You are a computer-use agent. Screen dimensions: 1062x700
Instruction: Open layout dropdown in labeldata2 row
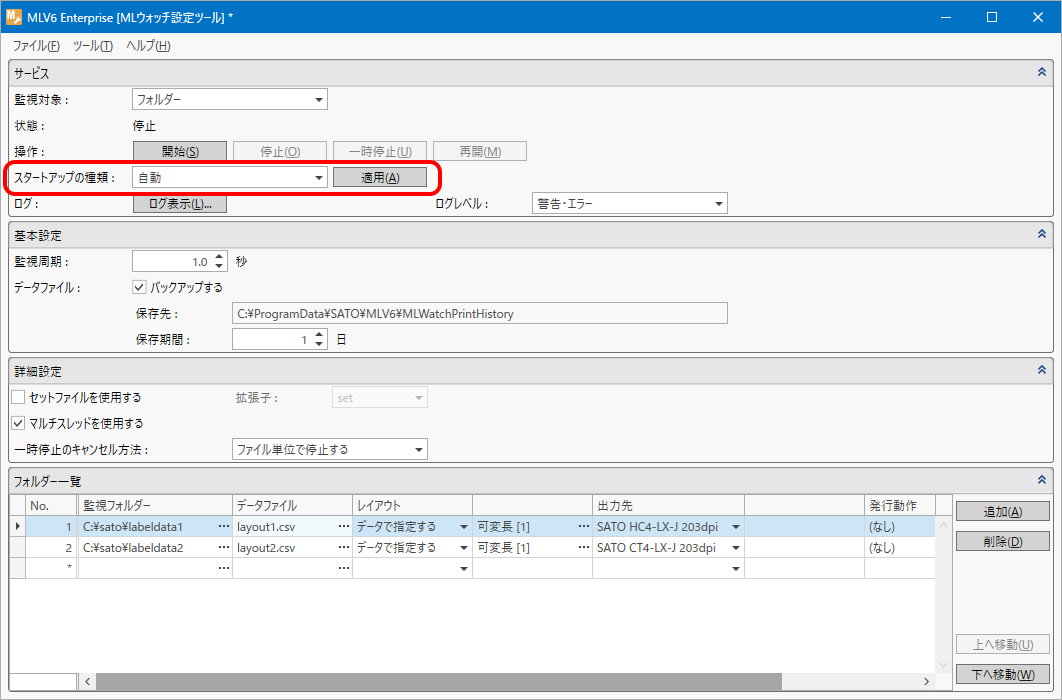click(464, 548)
